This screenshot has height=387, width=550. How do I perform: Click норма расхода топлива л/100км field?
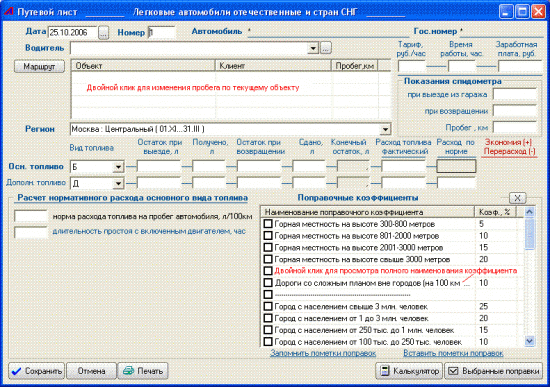tap(31, 216)
